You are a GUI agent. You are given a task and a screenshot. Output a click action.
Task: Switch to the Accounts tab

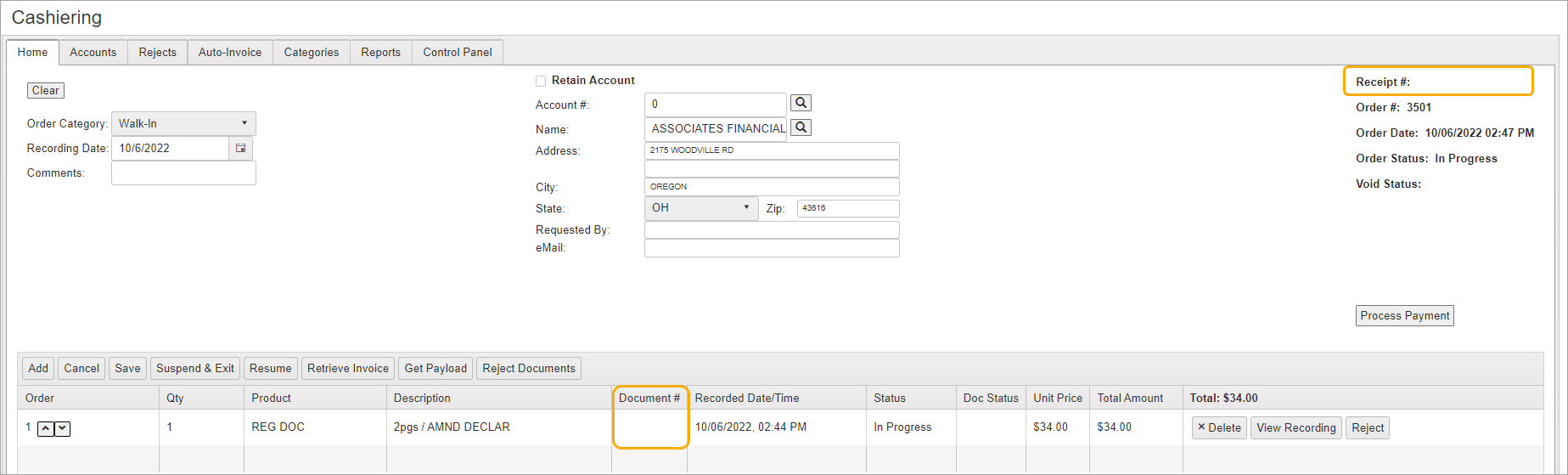click(x=93, y=52)
